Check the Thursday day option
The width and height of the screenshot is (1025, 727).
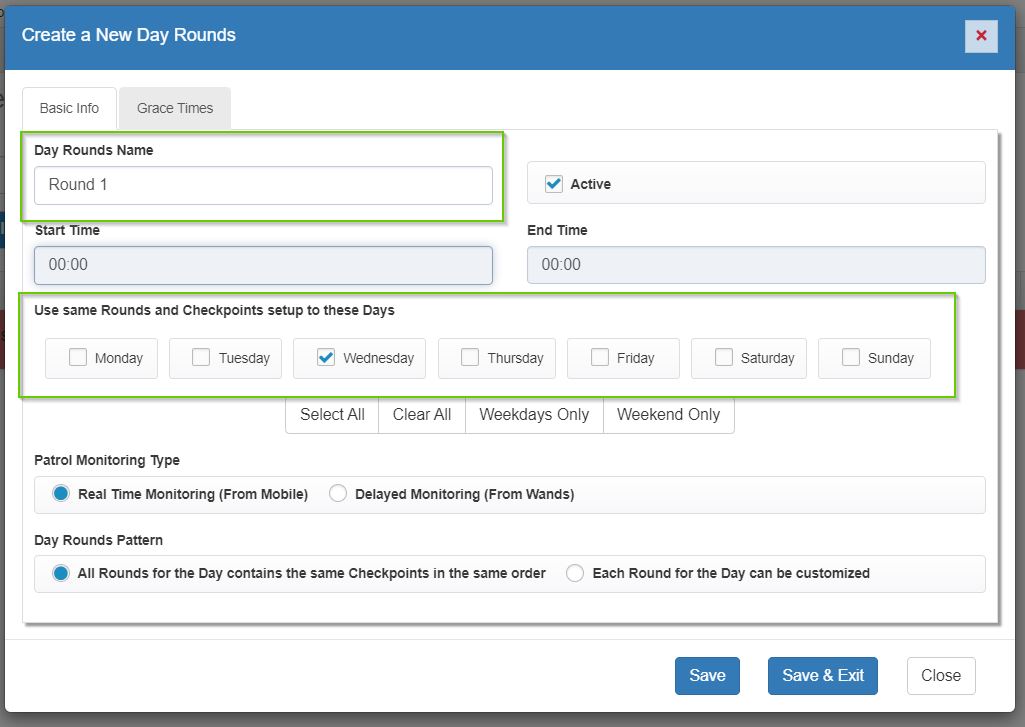[470, 358]
